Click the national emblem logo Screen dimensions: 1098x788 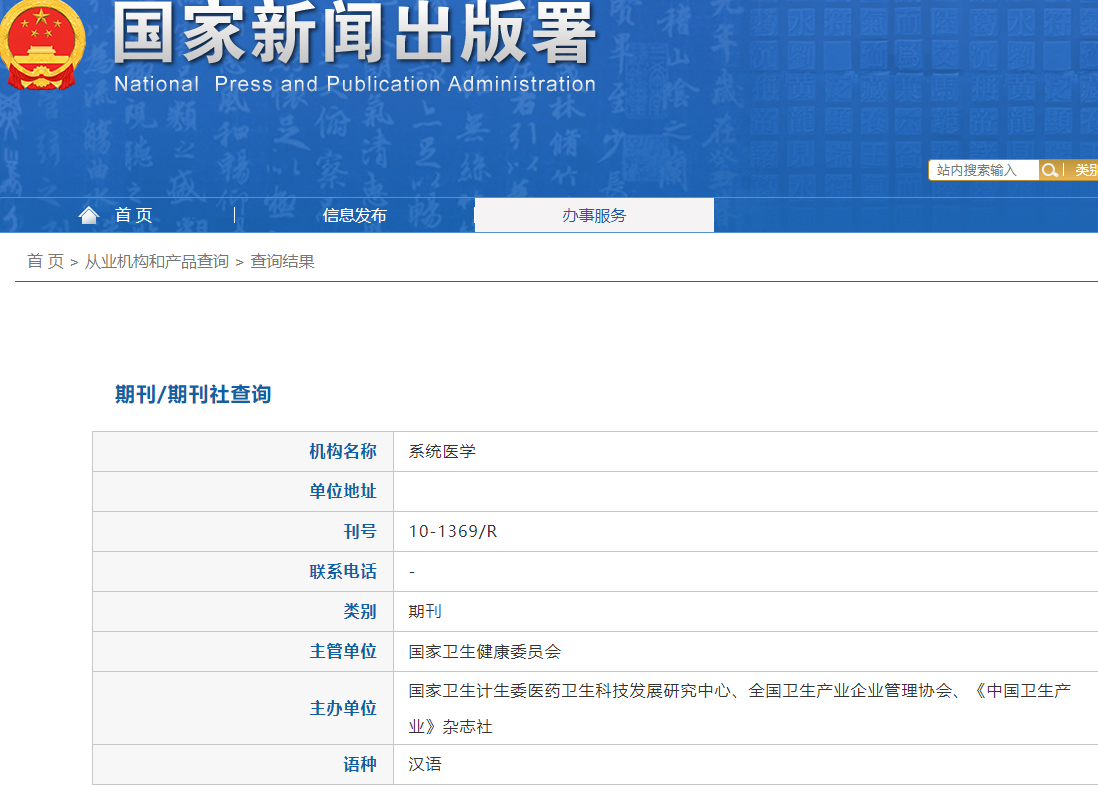coord(42,45)
